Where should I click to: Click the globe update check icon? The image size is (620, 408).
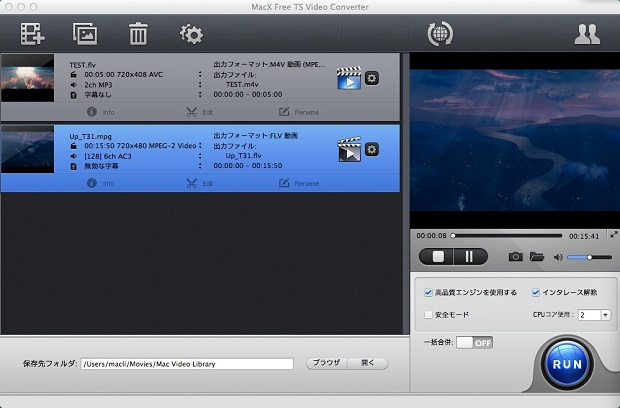(x=440, y=34)
